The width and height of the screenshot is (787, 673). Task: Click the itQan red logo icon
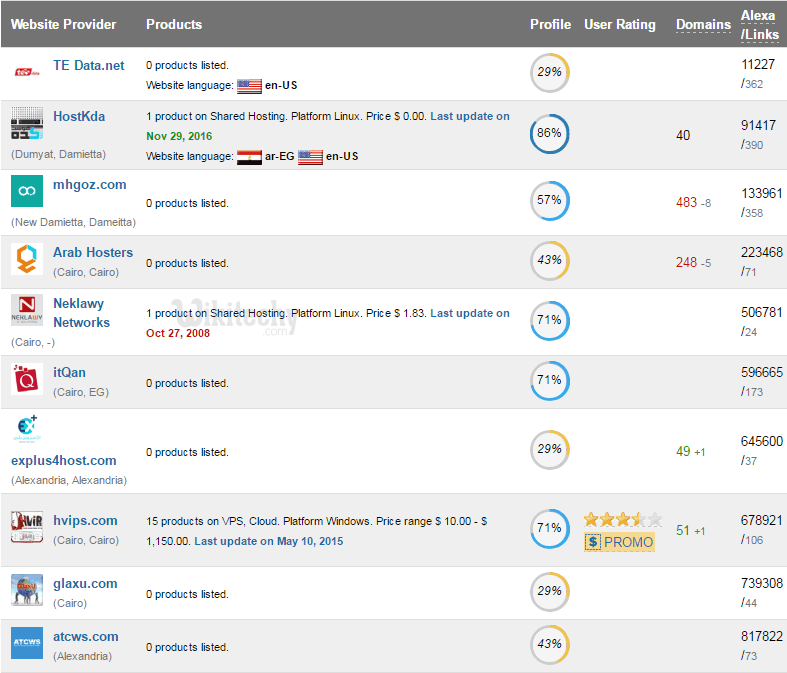coord(27,380)
